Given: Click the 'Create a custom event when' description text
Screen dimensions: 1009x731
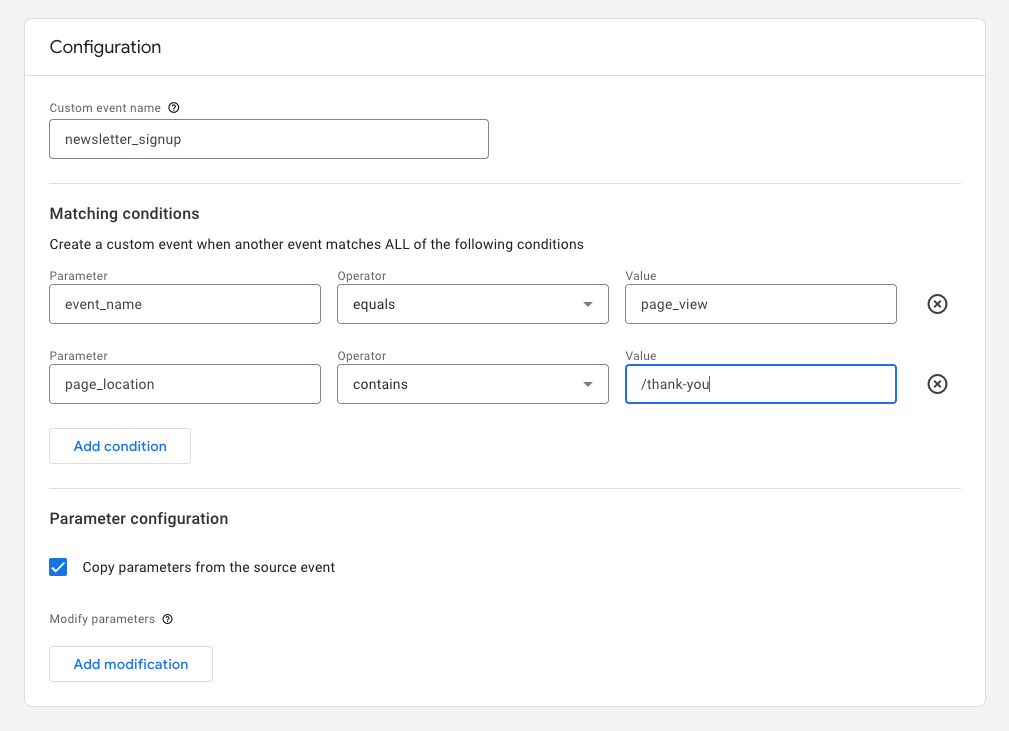Looking at the screenshot, I should 316,244.
